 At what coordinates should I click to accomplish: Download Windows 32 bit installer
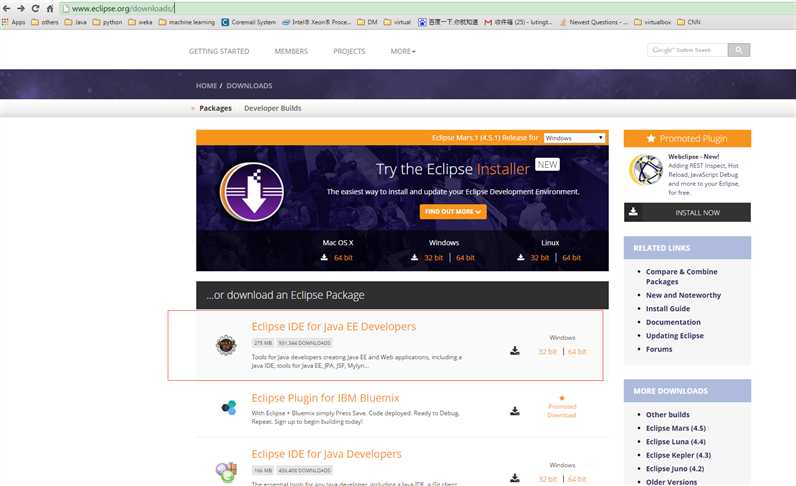point(434,257)
